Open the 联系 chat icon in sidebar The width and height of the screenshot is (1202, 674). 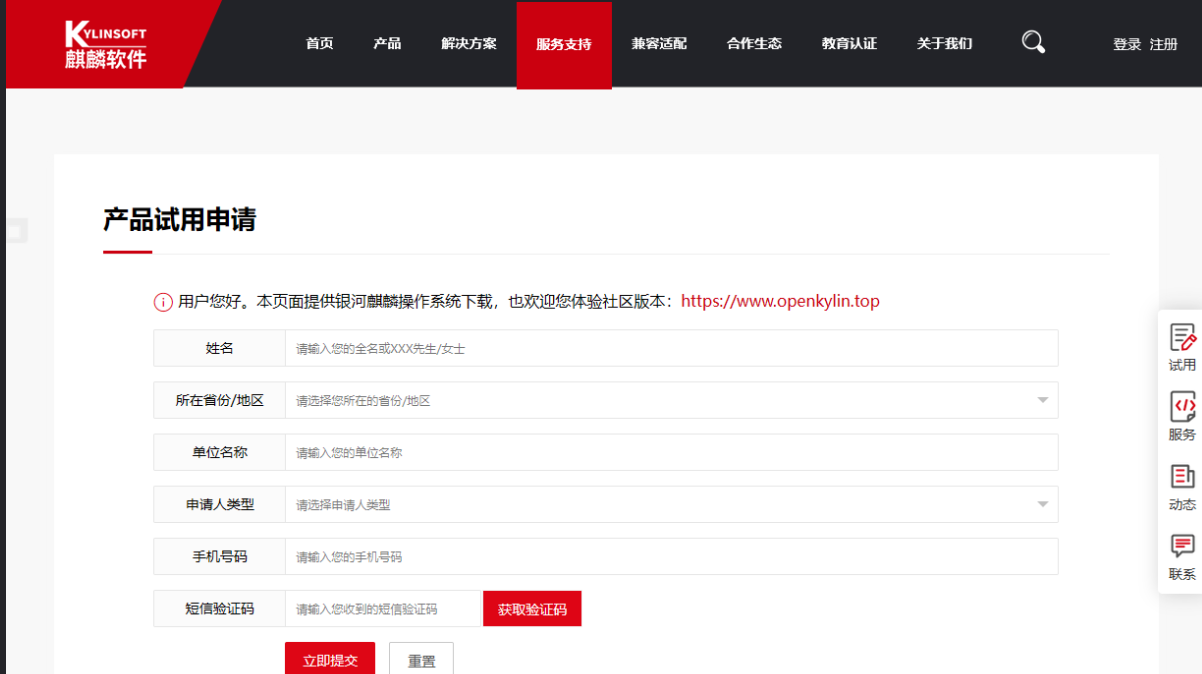(1182, 546)
